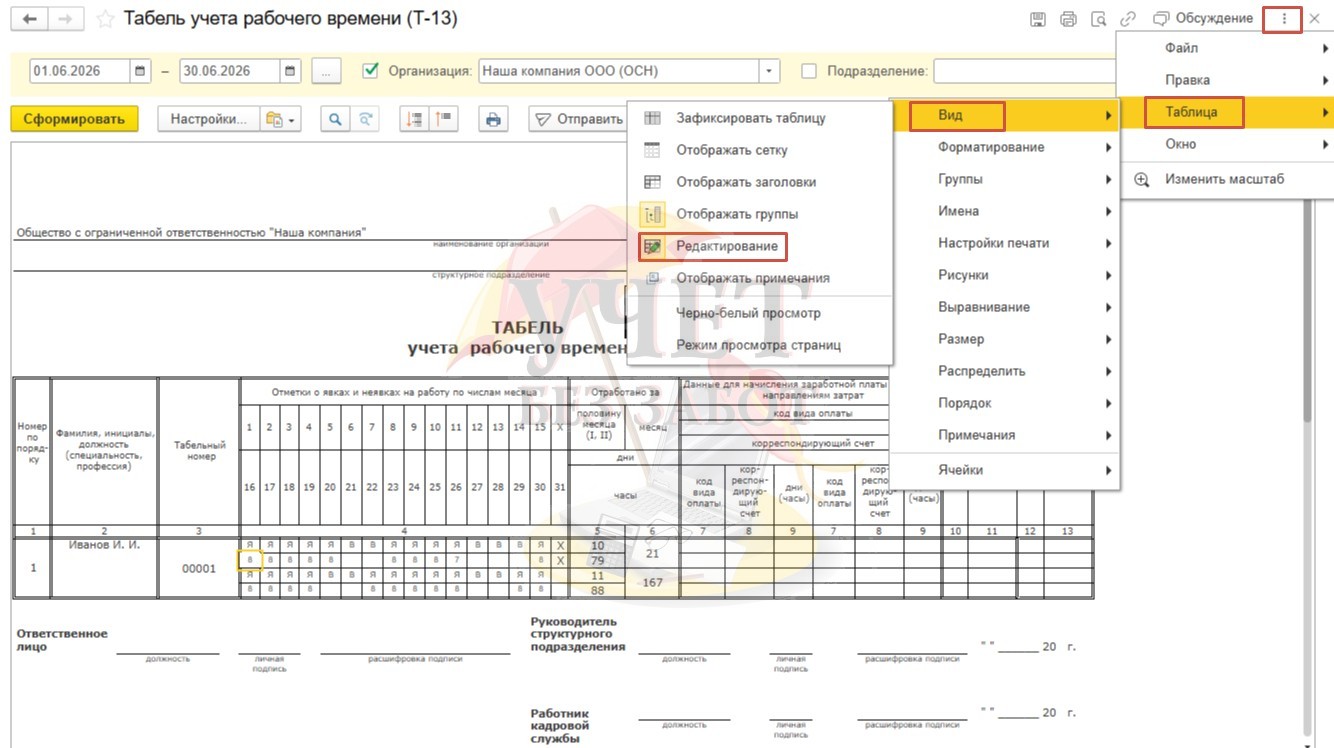This screenshot has width=1334, height=748.
Task: Click the Сформировать button
Action: tap(75, 119)
